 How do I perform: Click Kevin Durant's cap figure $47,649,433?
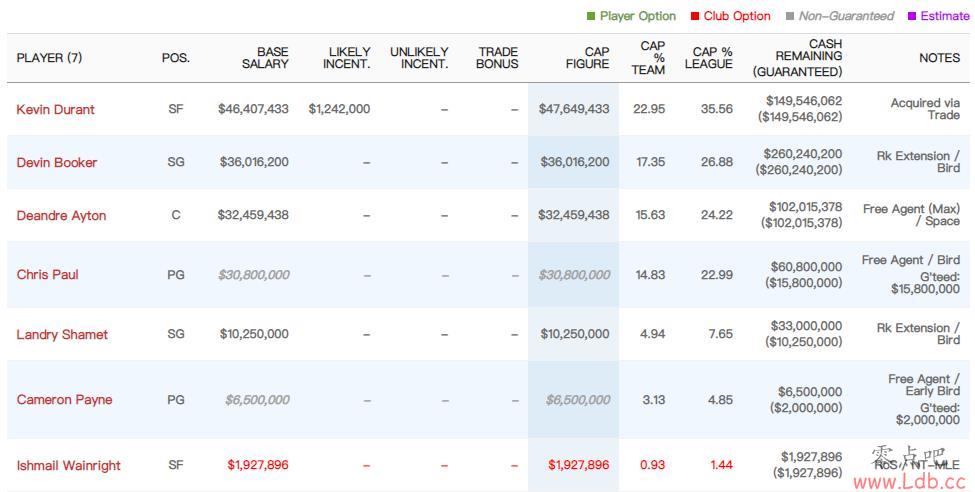(574, 109)
